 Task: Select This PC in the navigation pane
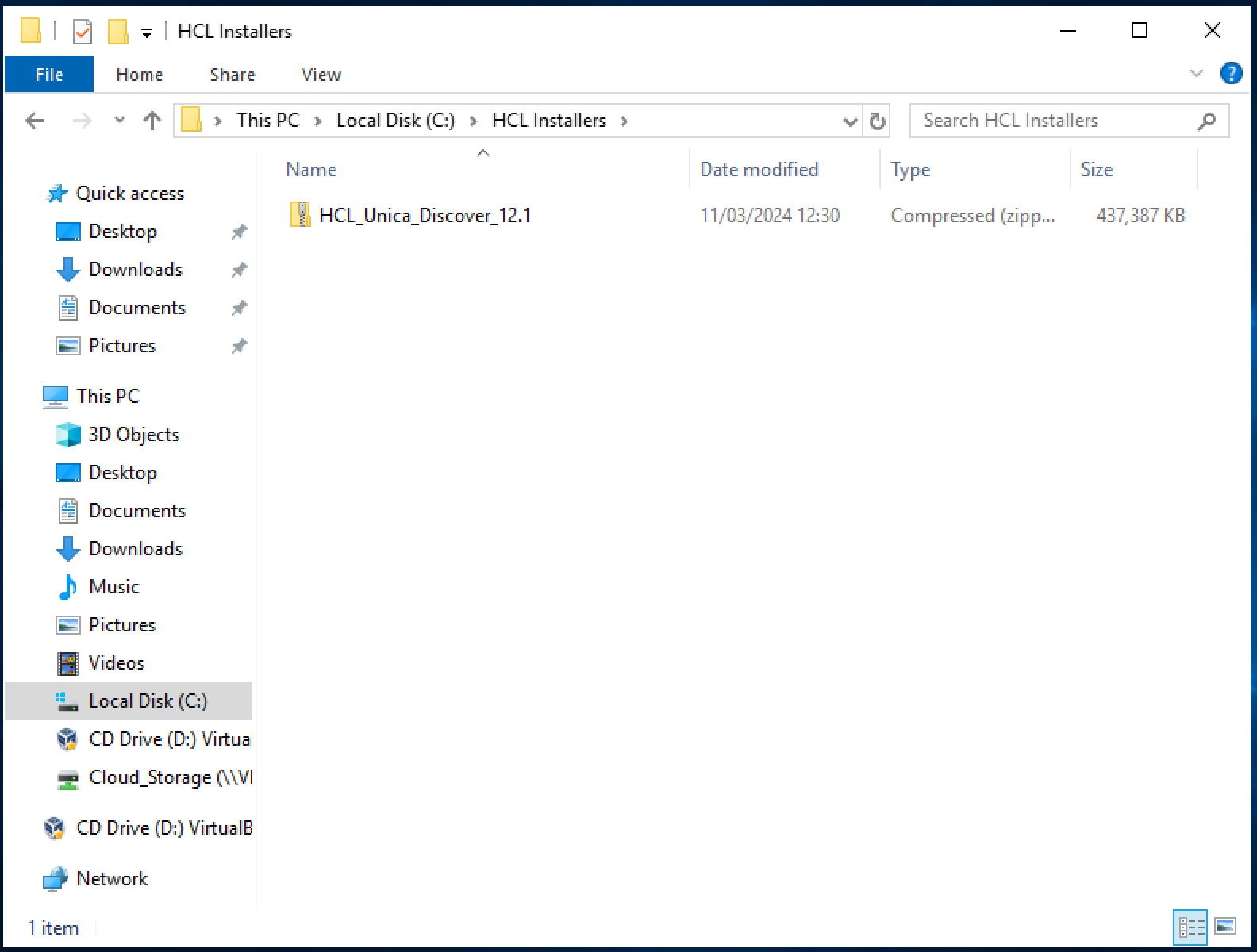107,397
